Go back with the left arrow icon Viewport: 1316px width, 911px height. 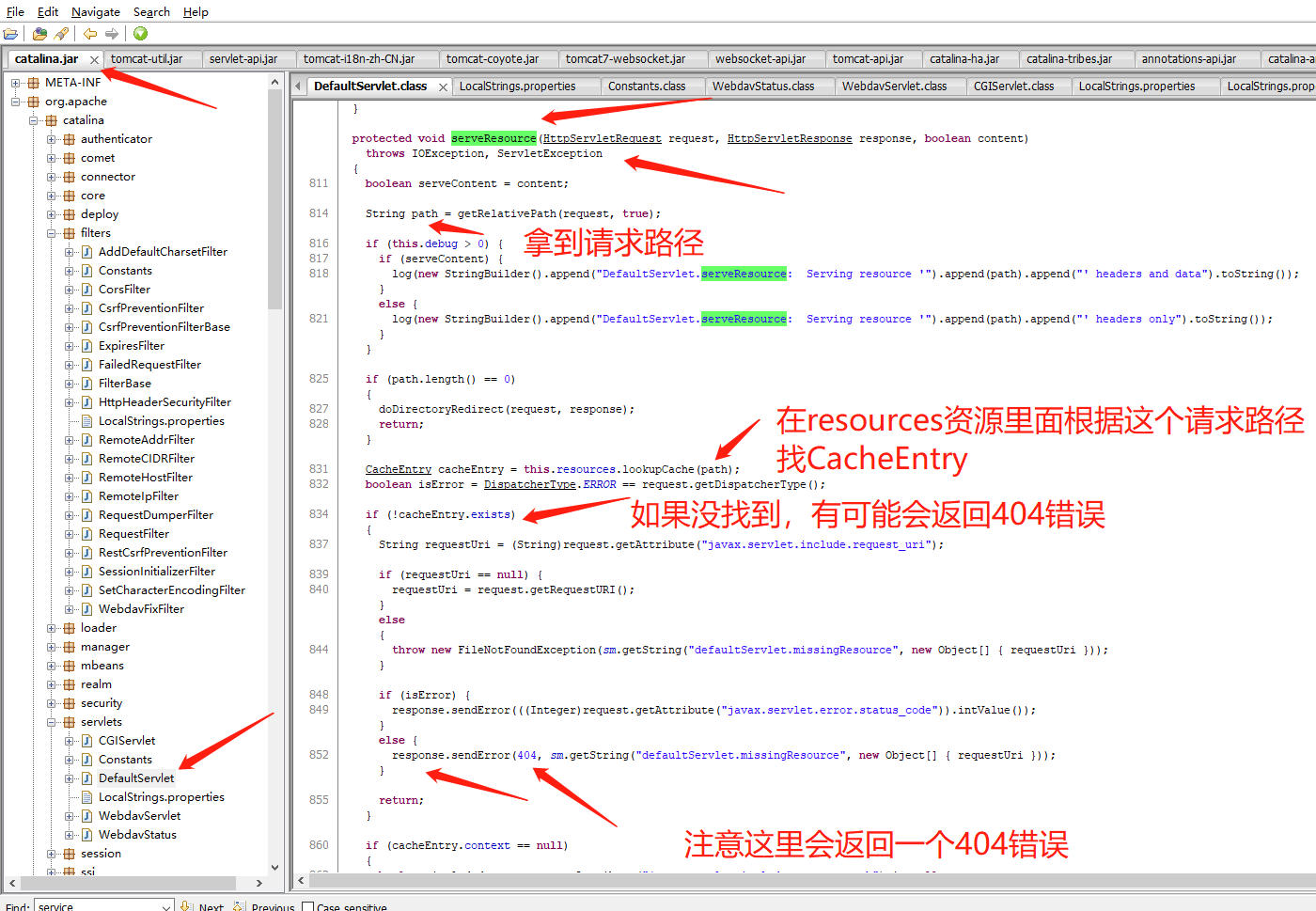pos(90,34)
